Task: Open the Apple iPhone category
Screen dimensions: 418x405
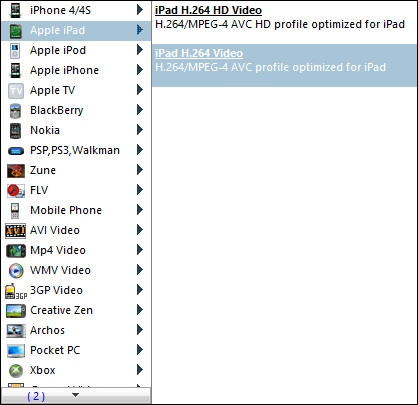Action: point(76,70)
